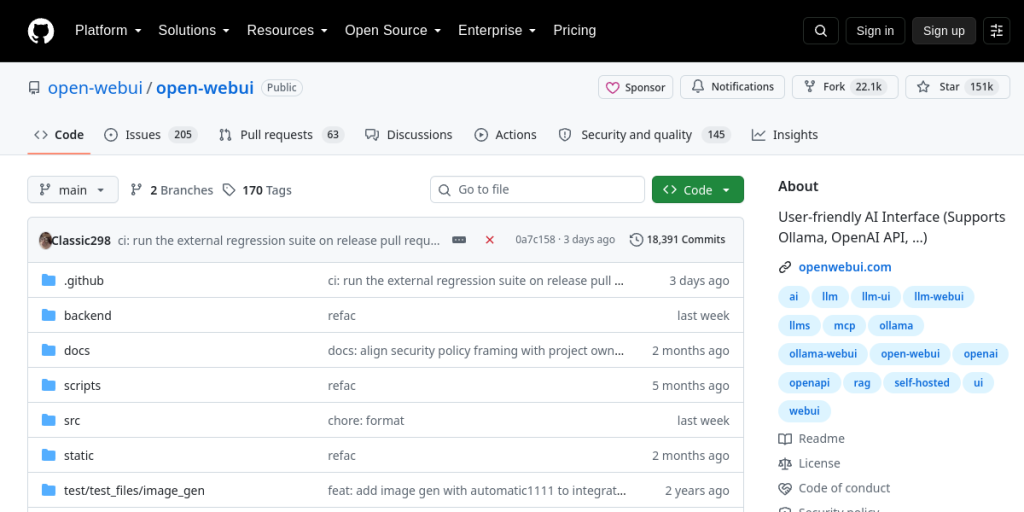Open the Open Source dropdown menu
The image size is (1024, 512).
(393, 31)
